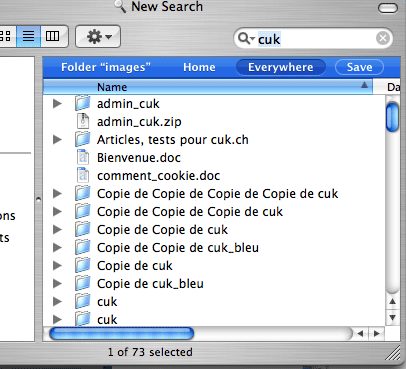Search in Folder "images" scope
Screen dimensions: 406x369
pyautogui.click(x=106, y=67)
